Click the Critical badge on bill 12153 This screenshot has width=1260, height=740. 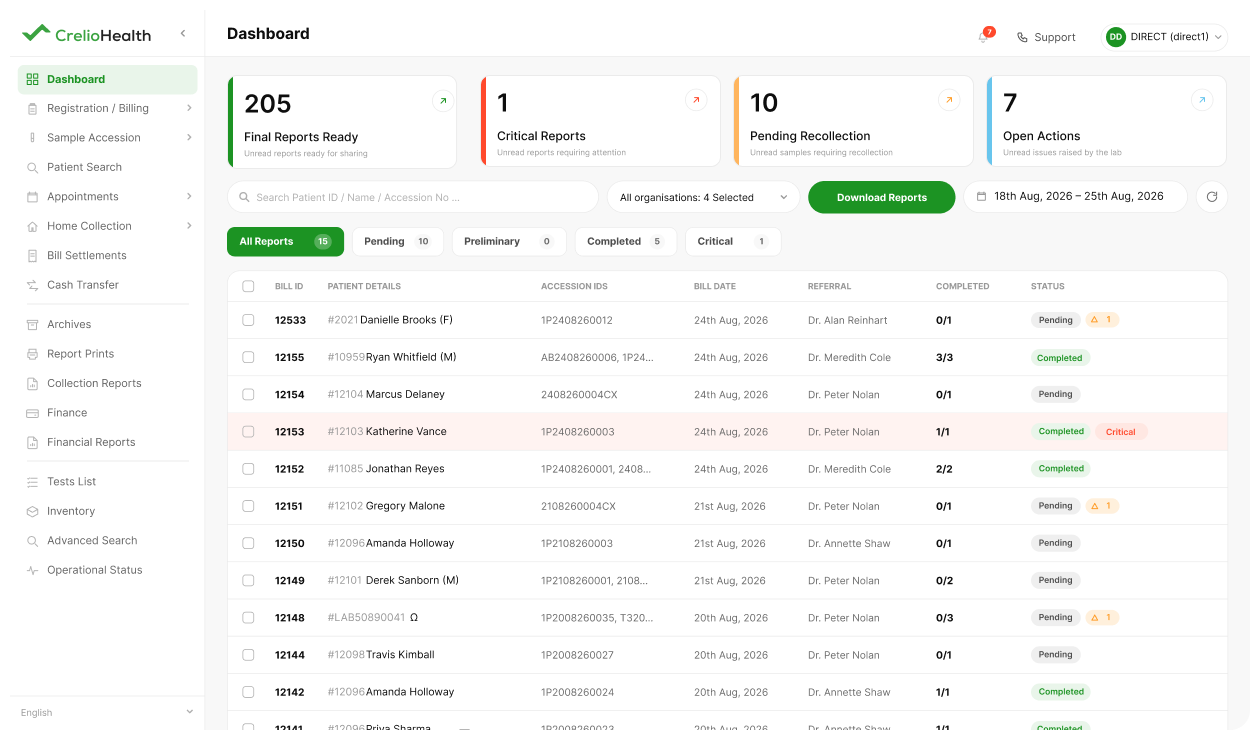tap(1121, 432)
